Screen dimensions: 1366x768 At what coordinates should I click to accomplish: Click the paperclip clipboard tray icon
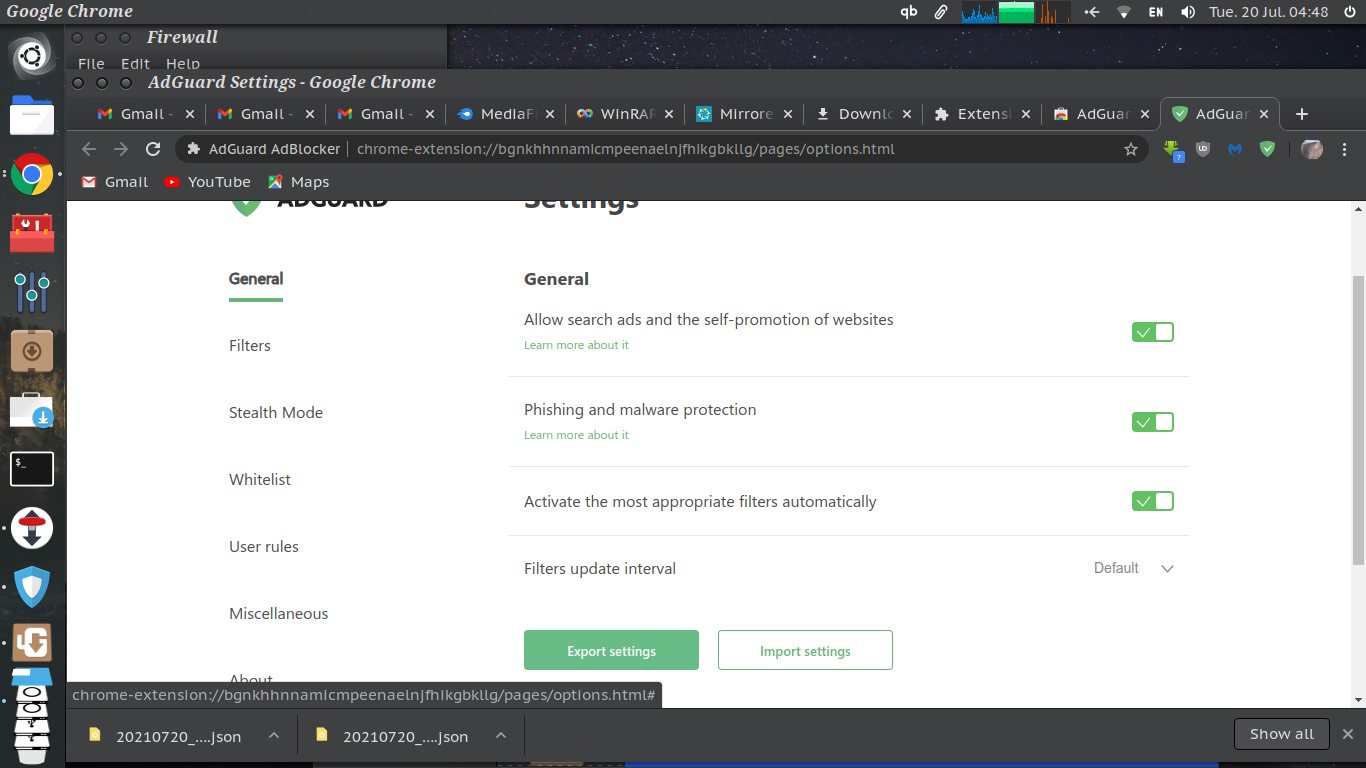pos(941,12)
